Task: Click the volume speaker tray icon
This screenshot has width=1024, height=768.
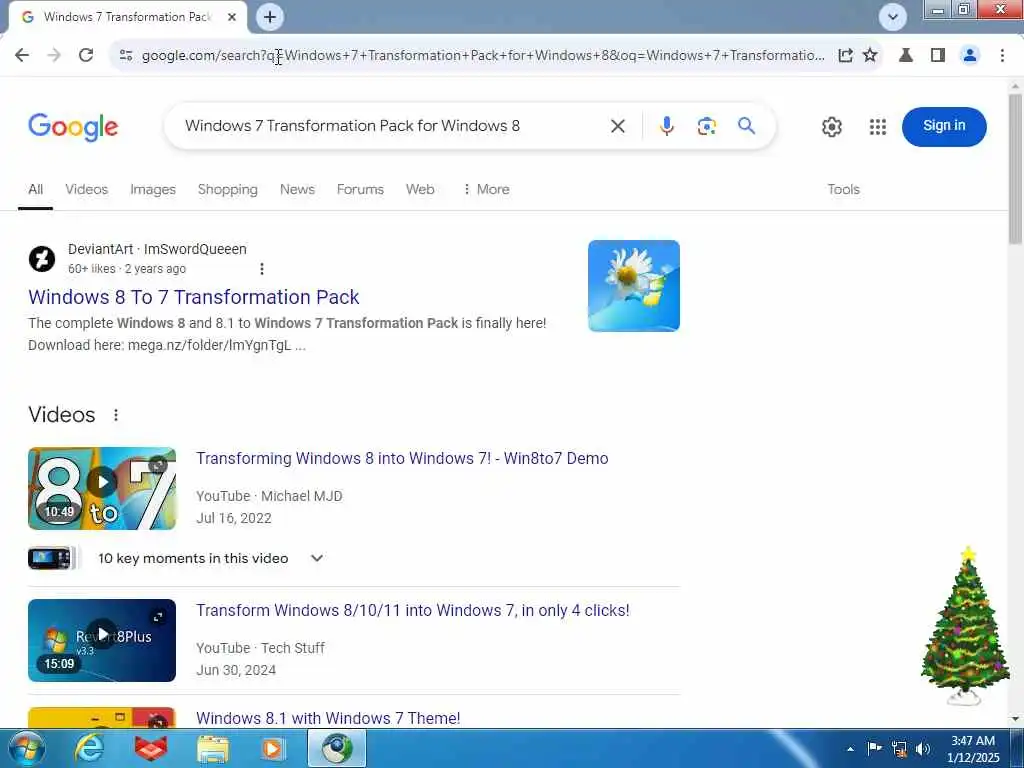Action: tap(923, 748)
